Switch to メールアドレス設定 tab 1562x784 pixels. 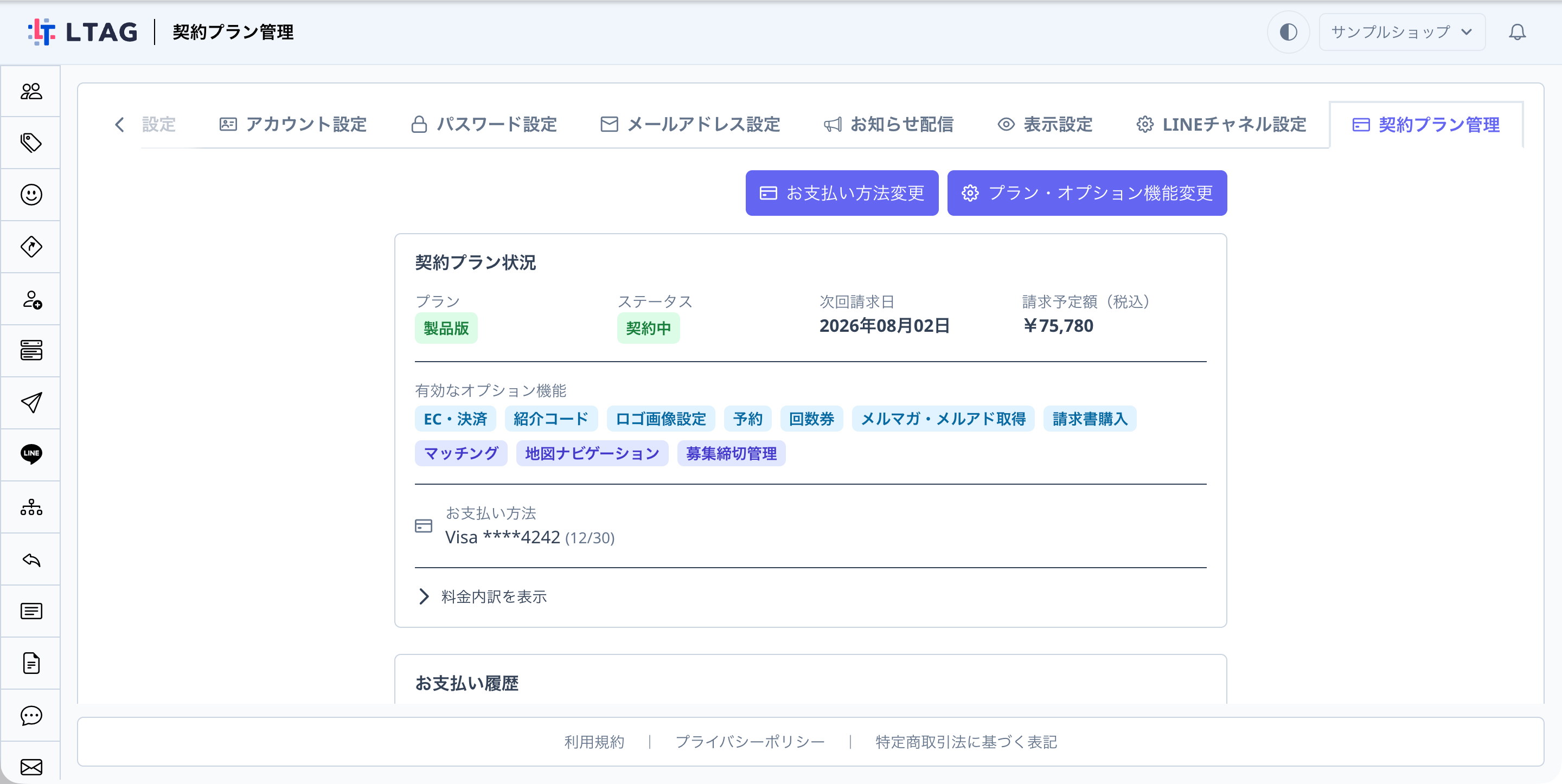coord(690,124)
